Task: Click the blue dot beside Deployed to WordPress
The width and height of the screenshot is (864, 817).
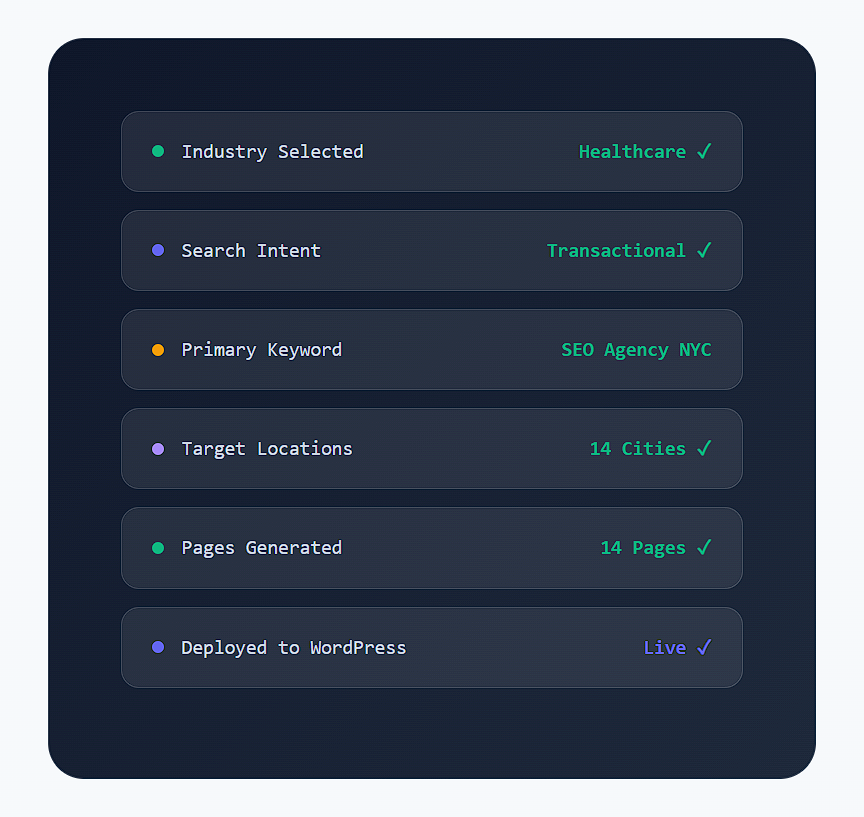Action: [158, 647]
